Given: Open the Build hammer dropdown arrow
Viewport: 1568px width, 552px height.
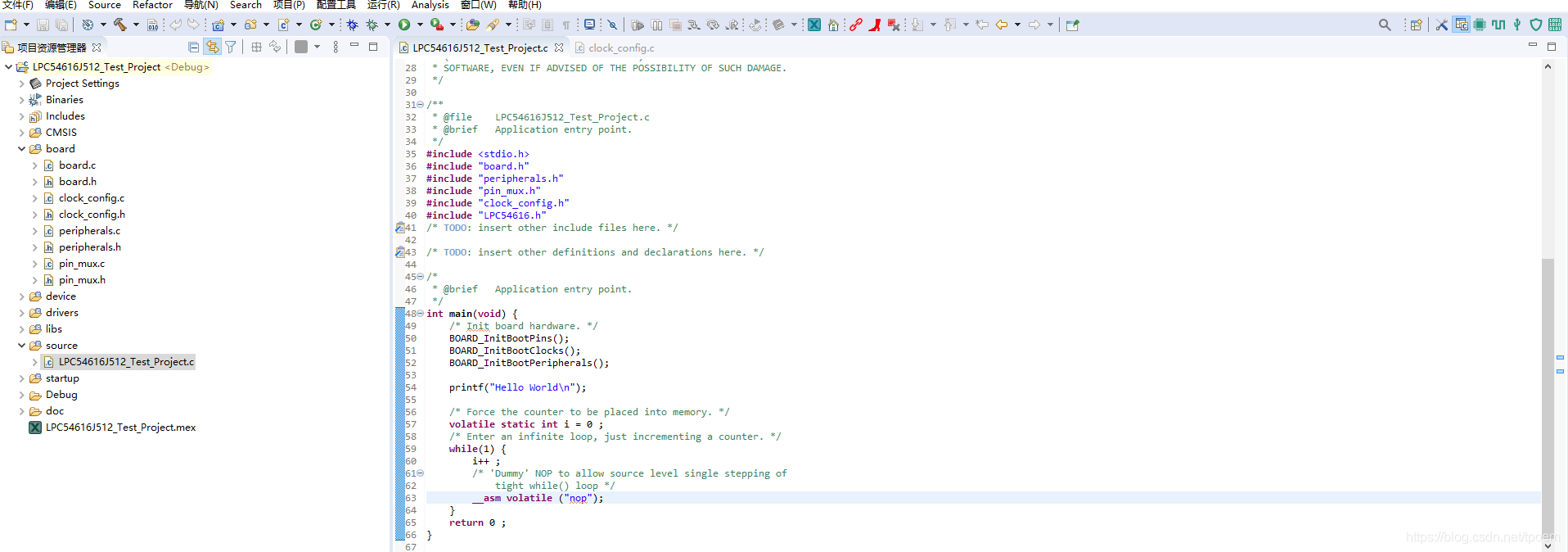Looking at the screenshot, I should pos(136,25).
